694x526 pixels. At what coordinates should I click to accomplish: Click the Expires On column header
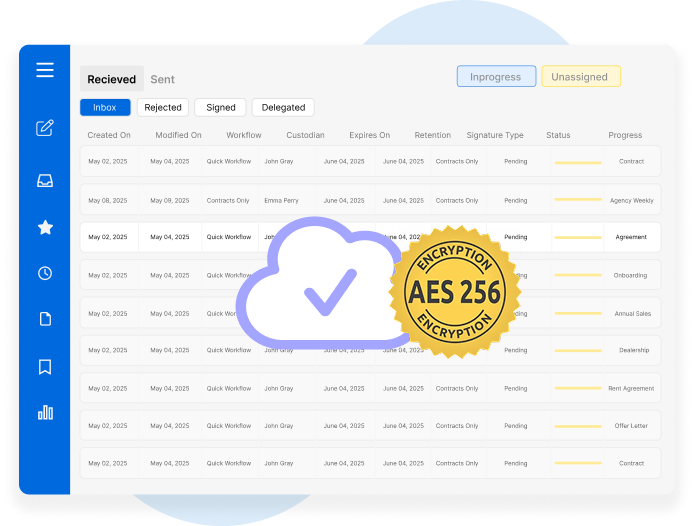point(370,135)
